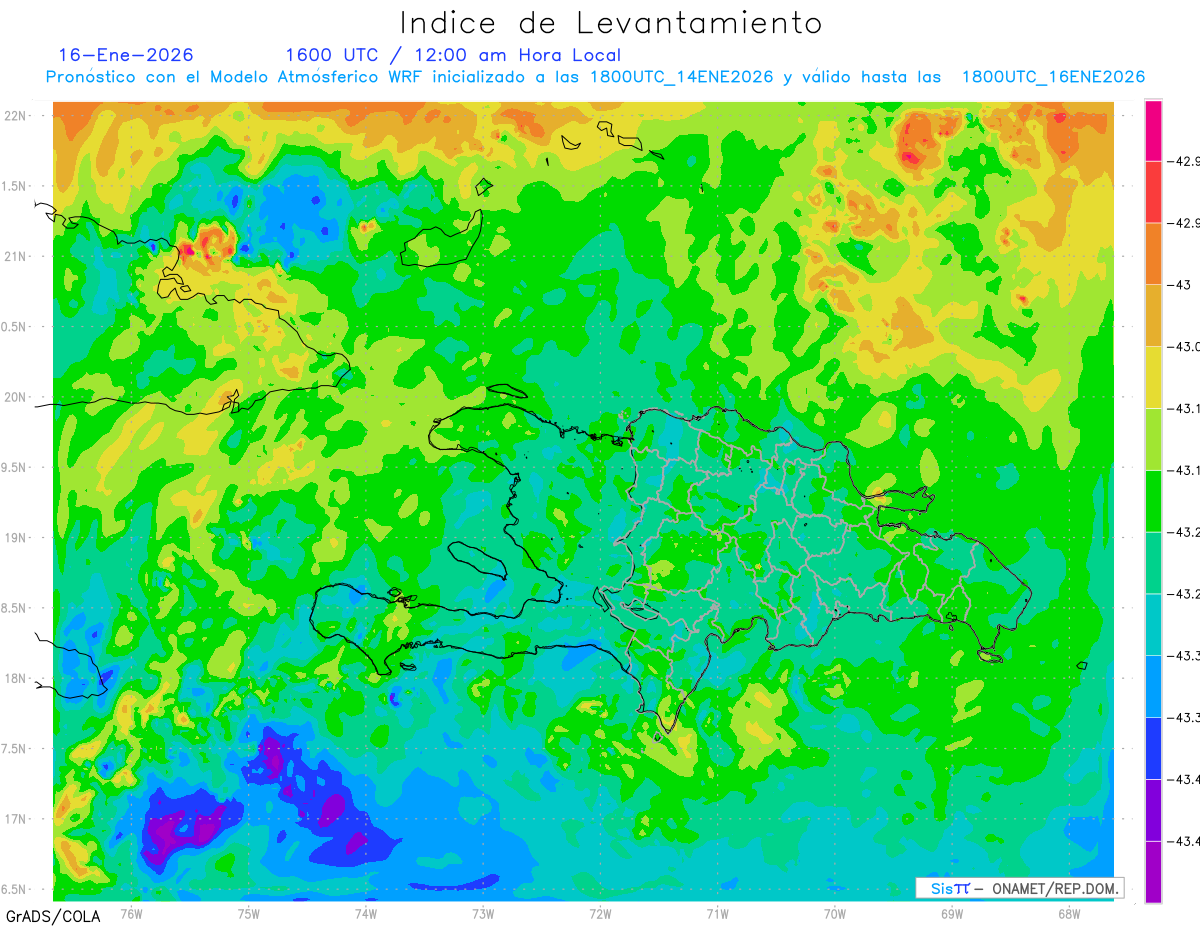Click the "71W" longitude axis label
1200x927 pixels.
[717, 913]
